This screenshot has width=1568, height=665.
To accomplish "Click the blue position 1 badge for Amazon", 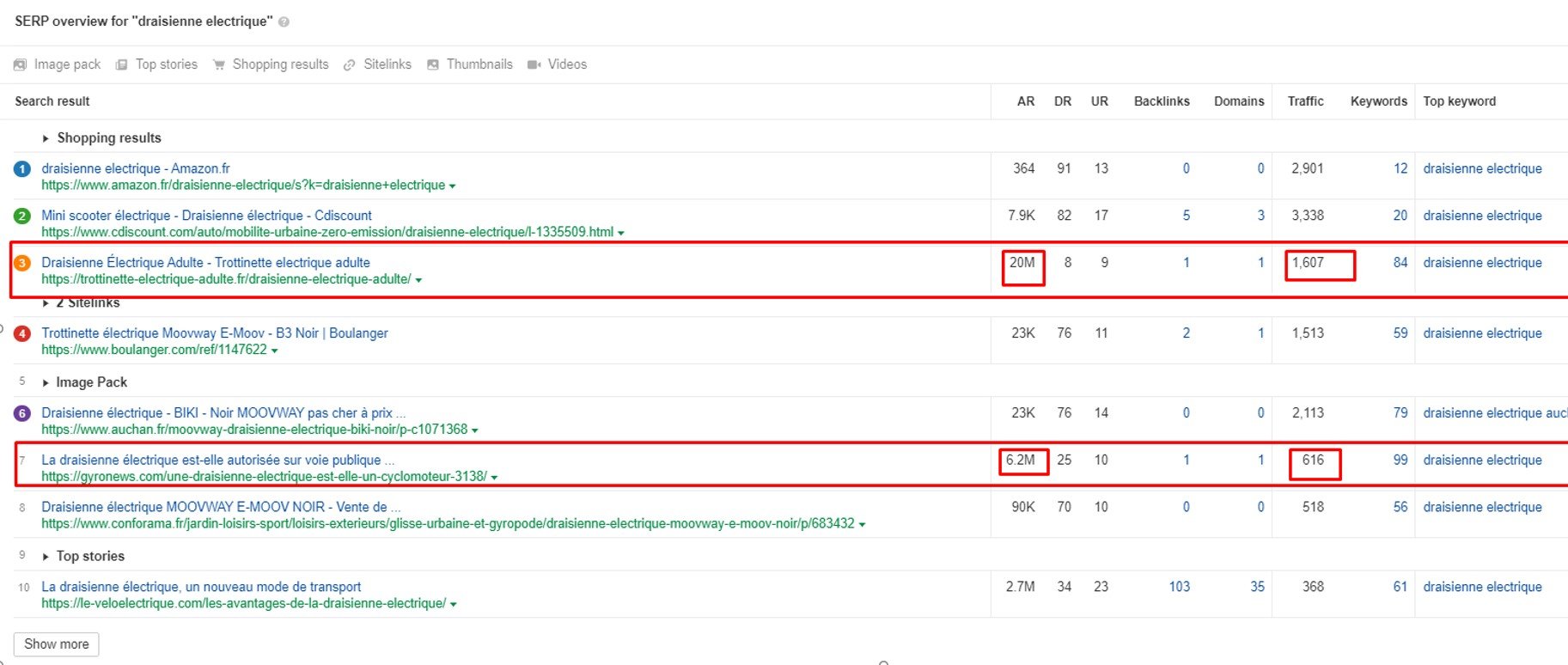I will (22, 169).
